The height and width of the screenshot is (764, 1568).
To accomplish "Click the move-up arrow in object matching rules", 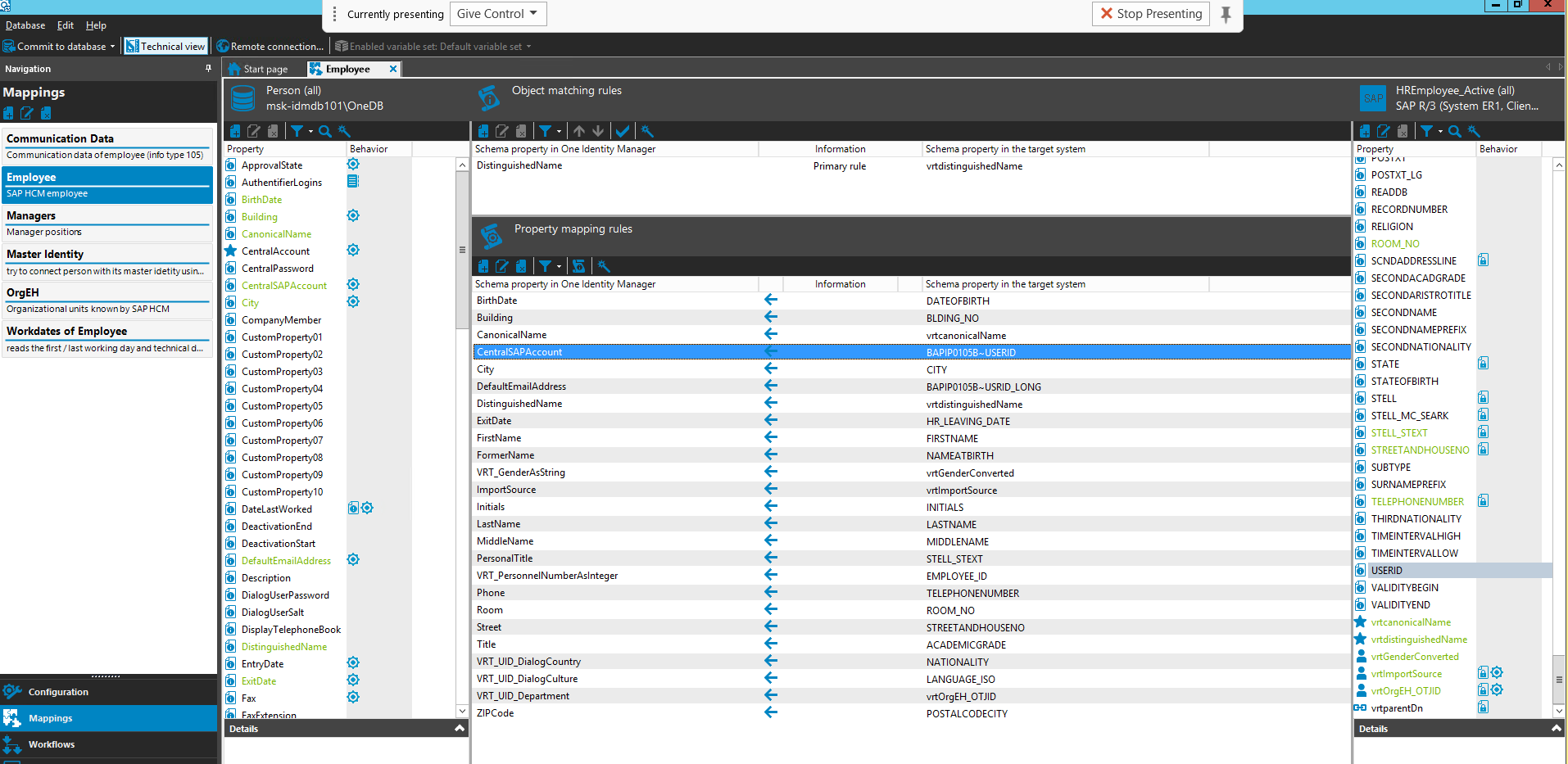I will pos(579,131).
